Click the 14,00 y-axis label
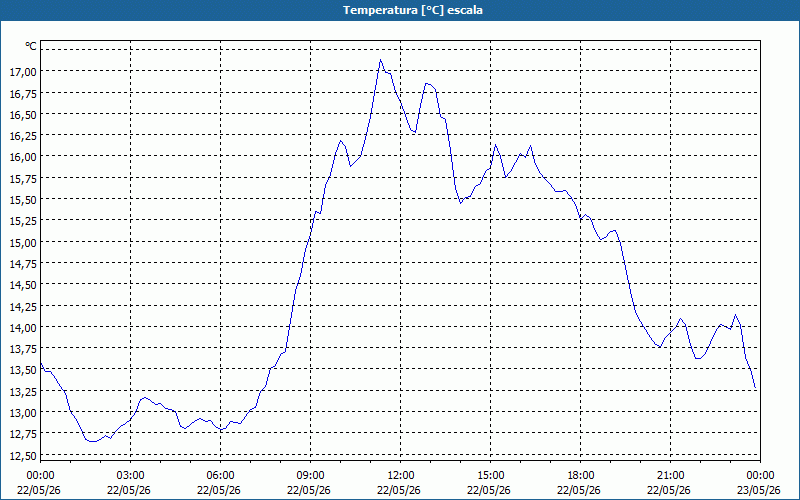The image size is (800, 500). pyautogui.click(x=23, y=328)
